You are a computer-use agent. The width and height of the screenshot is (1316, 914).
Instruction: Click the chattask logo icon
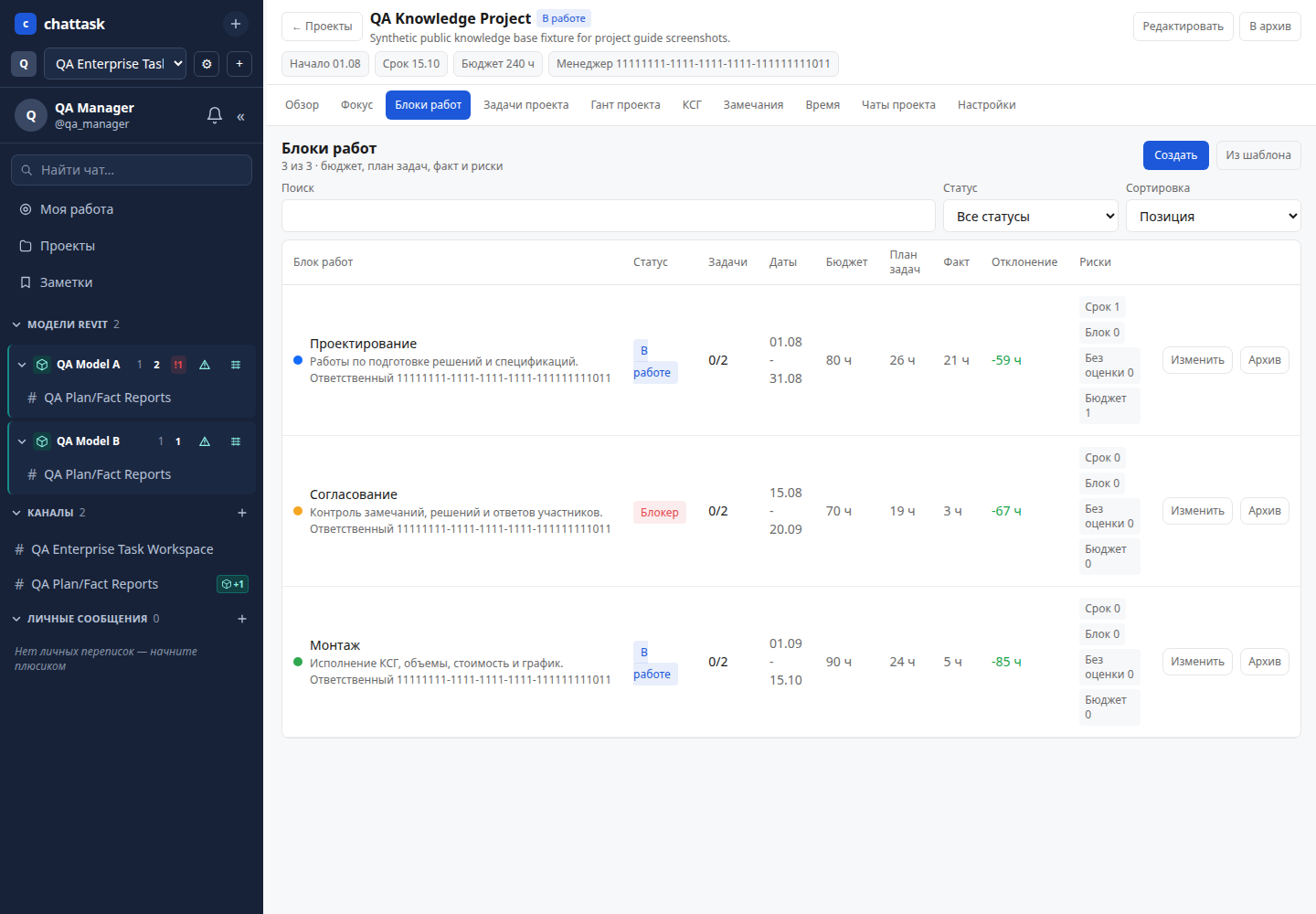[26, 24]
